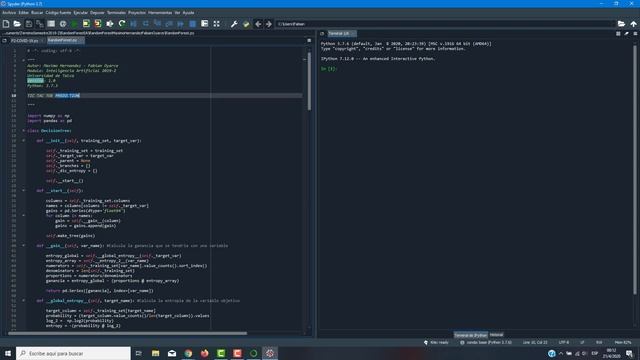Click the Windows search box
Screen dimensions: 640x360
73,353
